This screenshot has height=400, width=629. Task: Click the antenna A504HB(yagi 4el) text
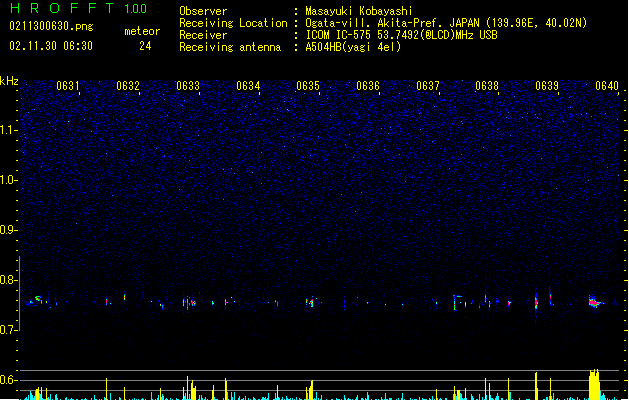[353, 47]
